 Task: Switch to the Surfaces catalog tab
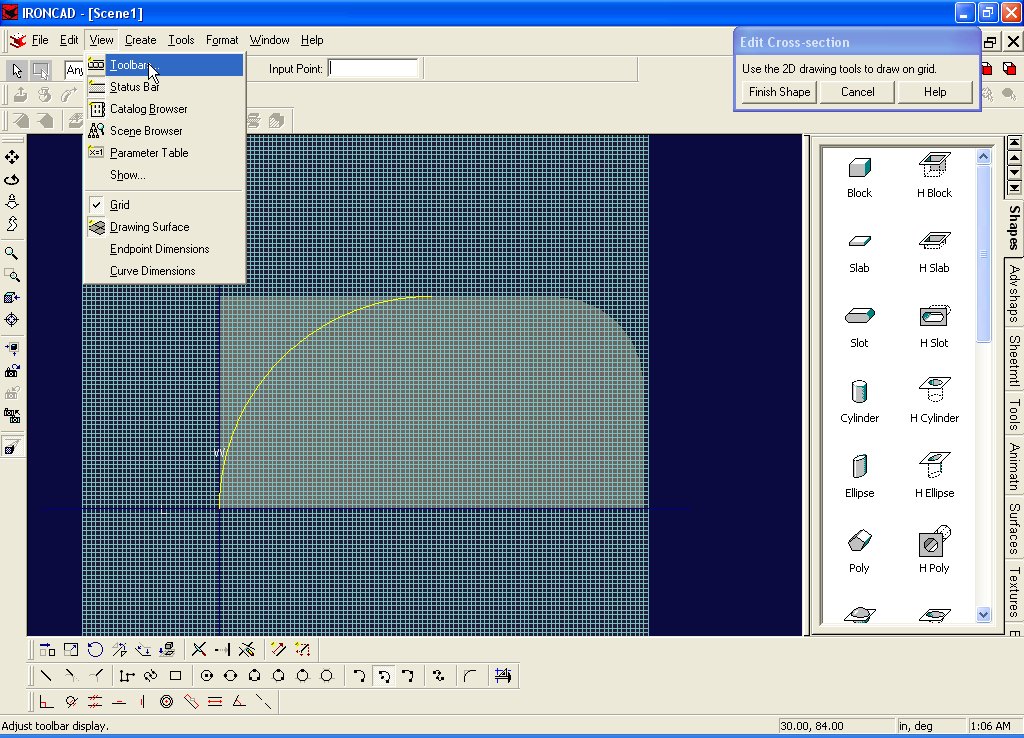1014,528
